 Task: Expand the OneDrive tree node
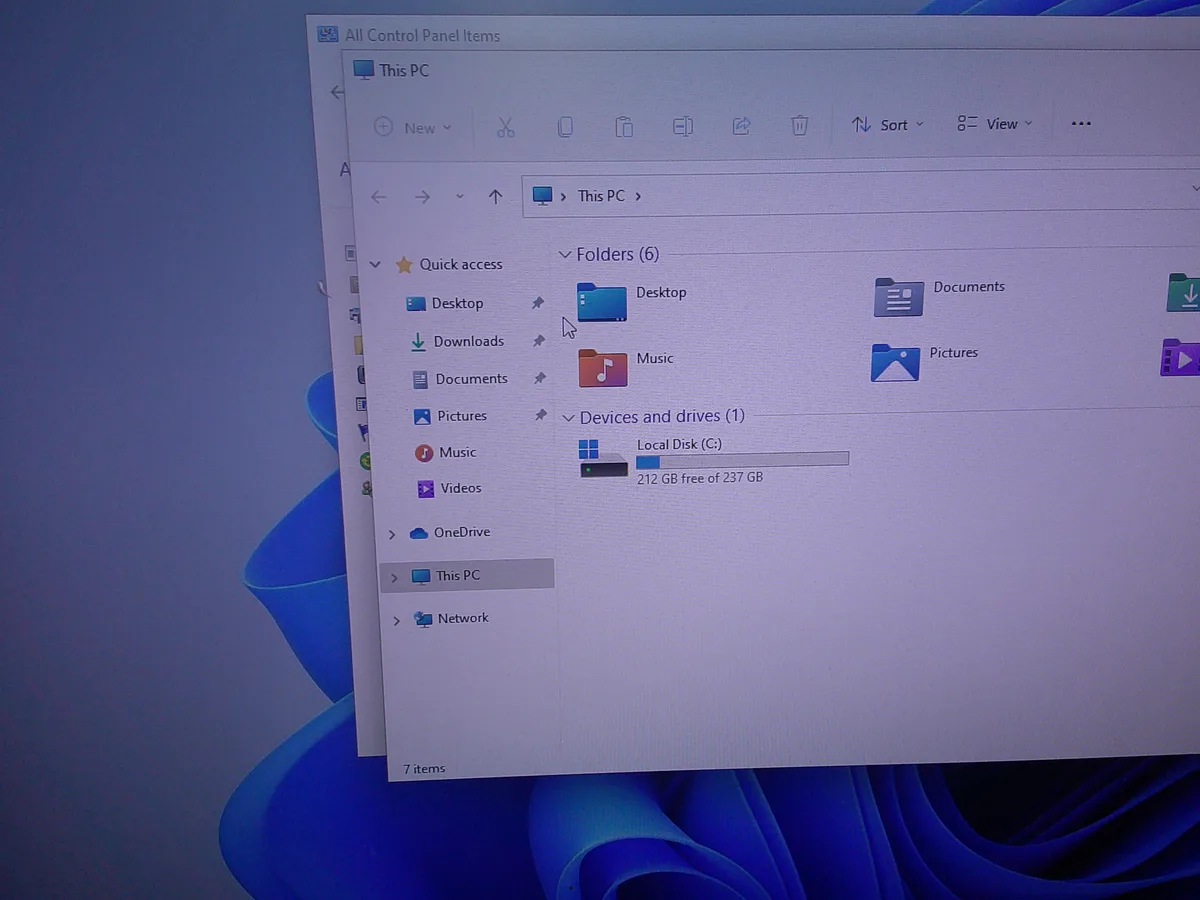coord(392,534)
